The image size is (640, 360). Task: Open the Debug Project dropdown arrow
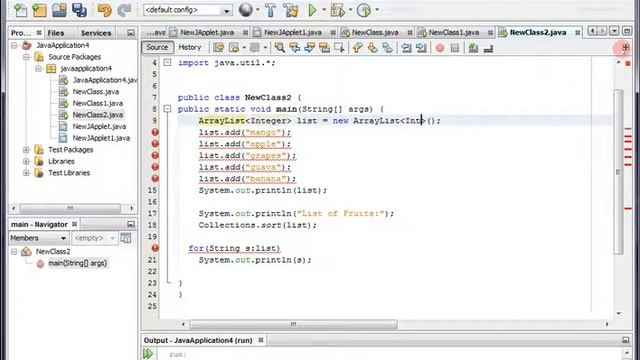[x=350, y=10]
